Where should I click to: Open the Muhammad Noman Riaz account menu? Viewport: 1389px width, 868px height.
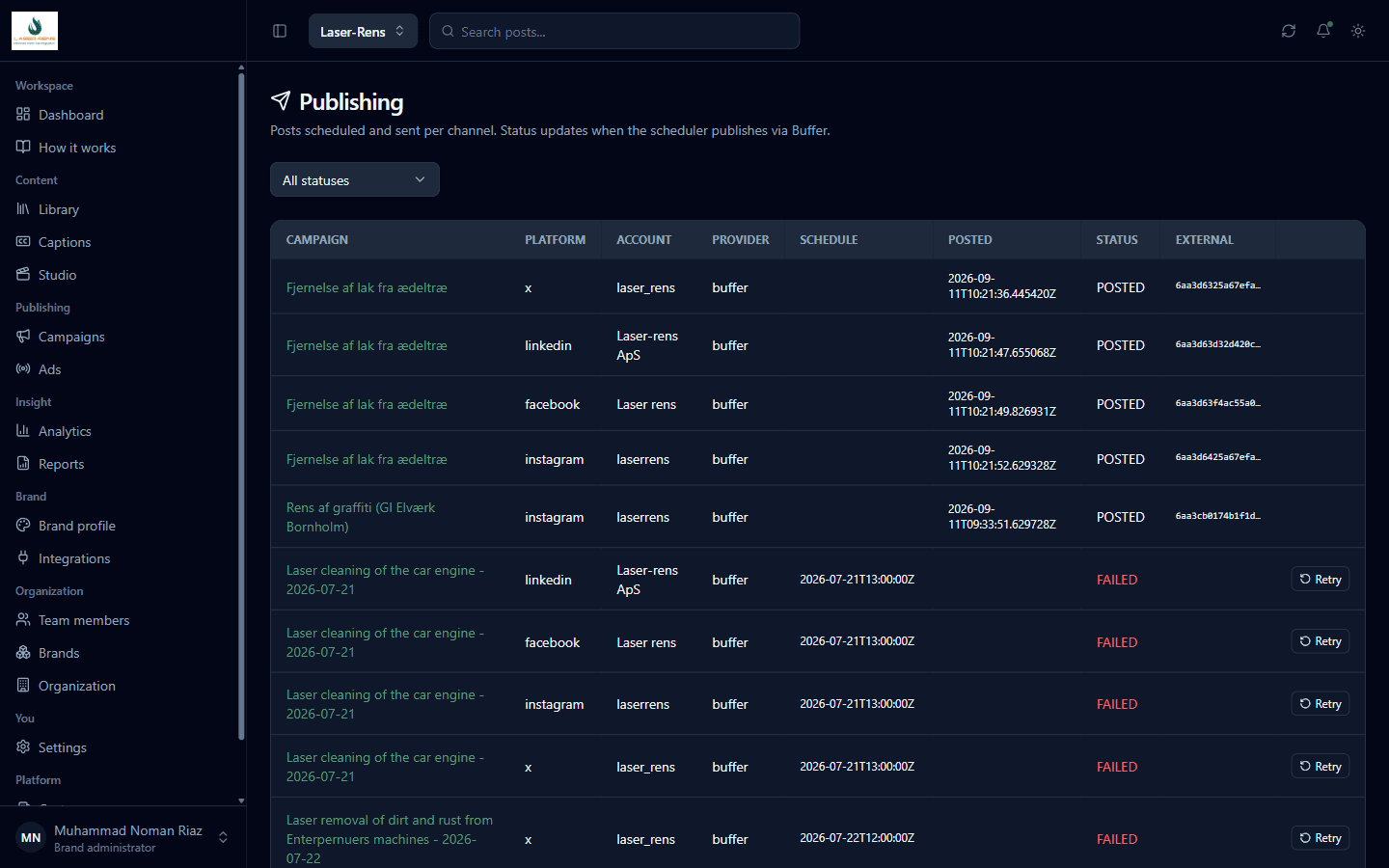click(123, 838)
